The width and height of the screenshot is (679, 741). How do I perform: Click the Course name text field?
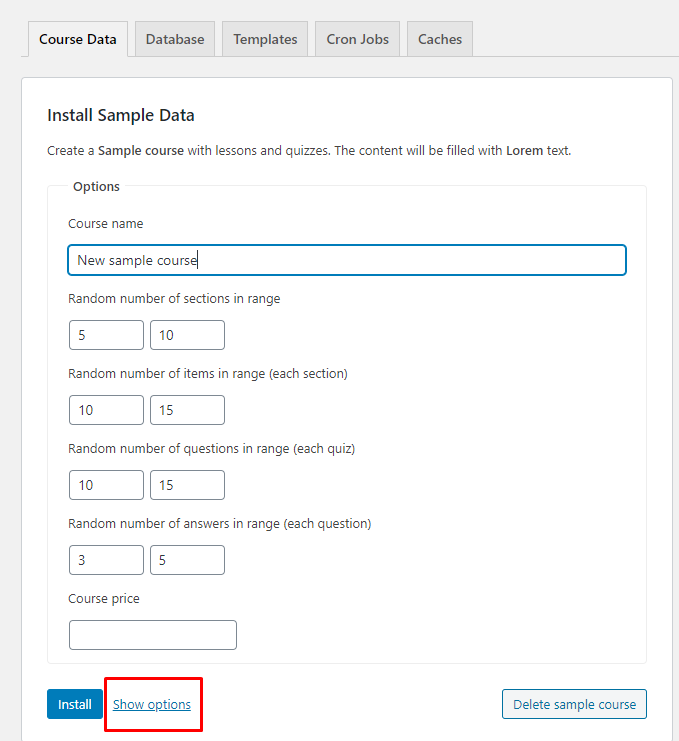pyautogui.click(x=346, y=260)
